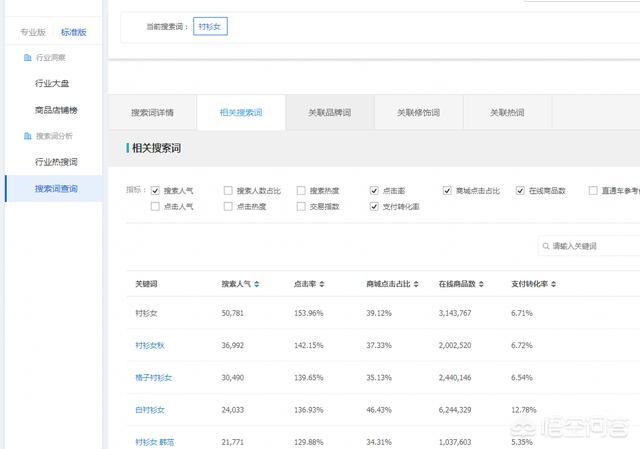This screenshot has width=640, height=449.
Task: Click the 6,244,329 online products value
Action: pos(455,410)
